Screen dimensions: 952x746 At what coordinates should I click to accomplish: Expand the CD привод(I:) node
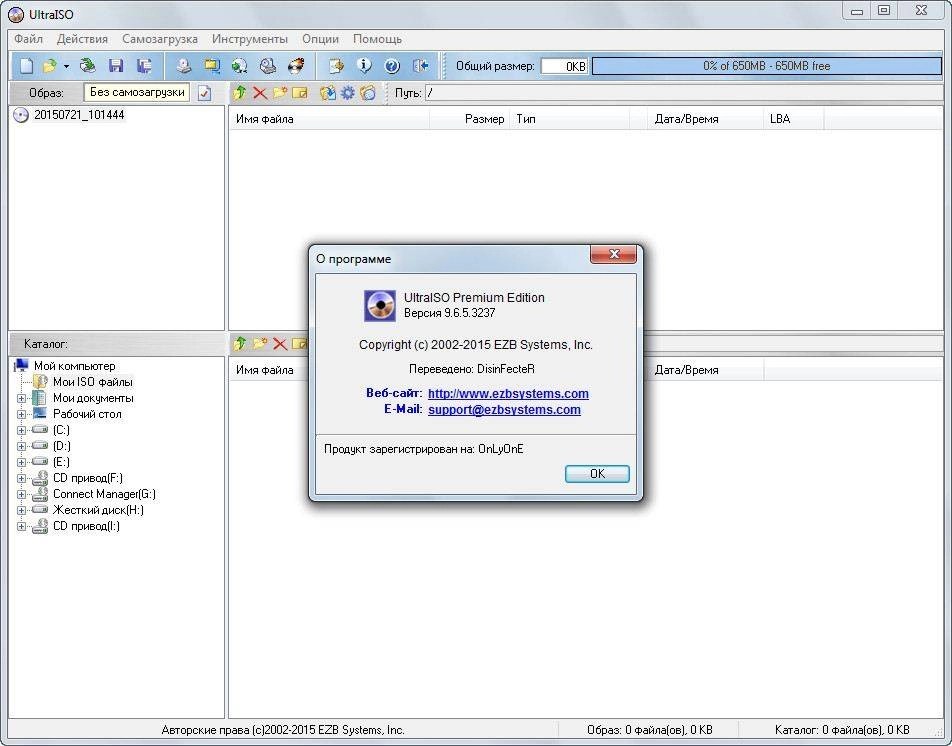coord(21,526)
